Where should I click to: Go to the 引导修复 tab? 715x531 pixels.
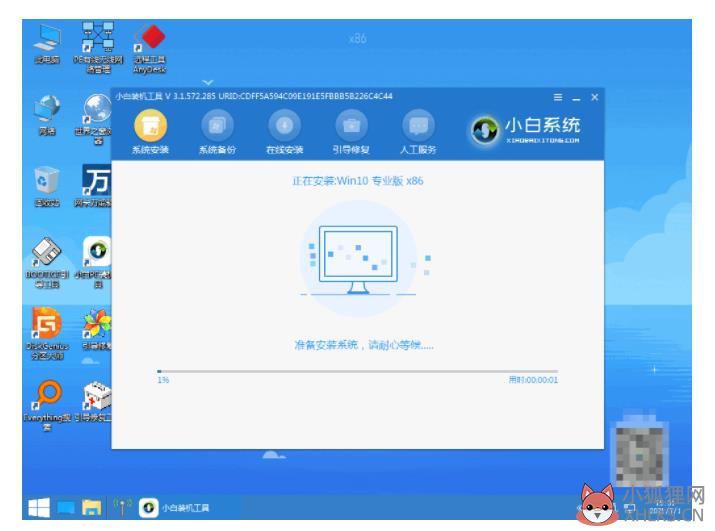click(351, 132)
